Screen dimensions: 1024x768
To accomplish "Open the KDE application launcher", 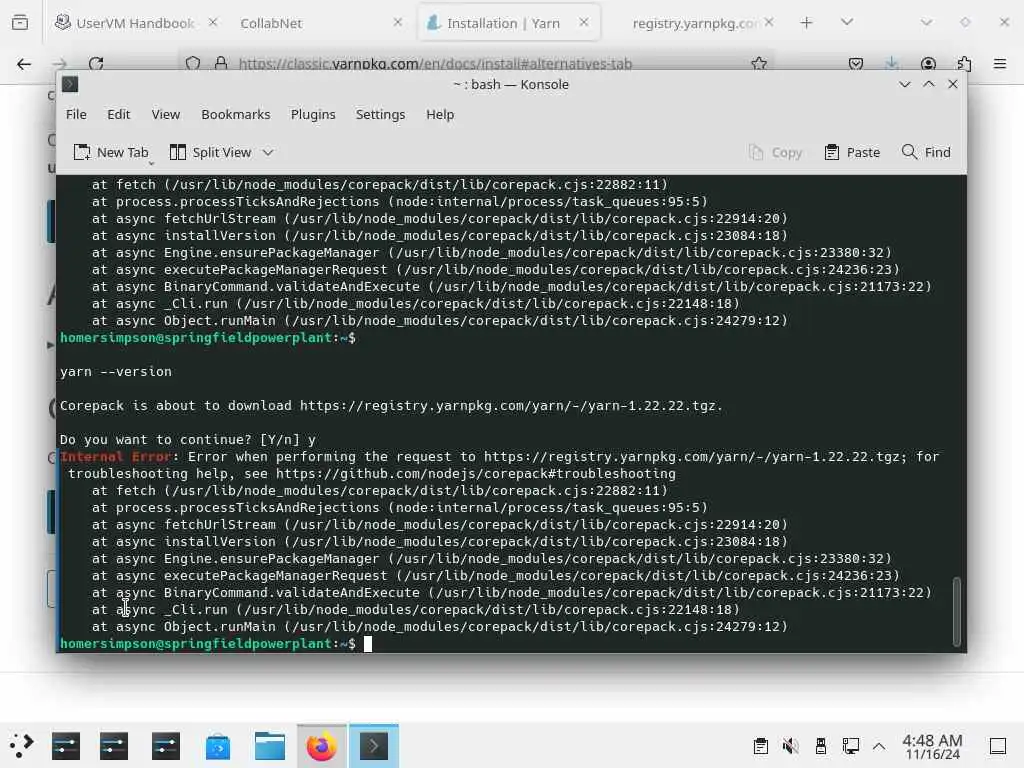I will pyautogui.click(x=21, y=746).
